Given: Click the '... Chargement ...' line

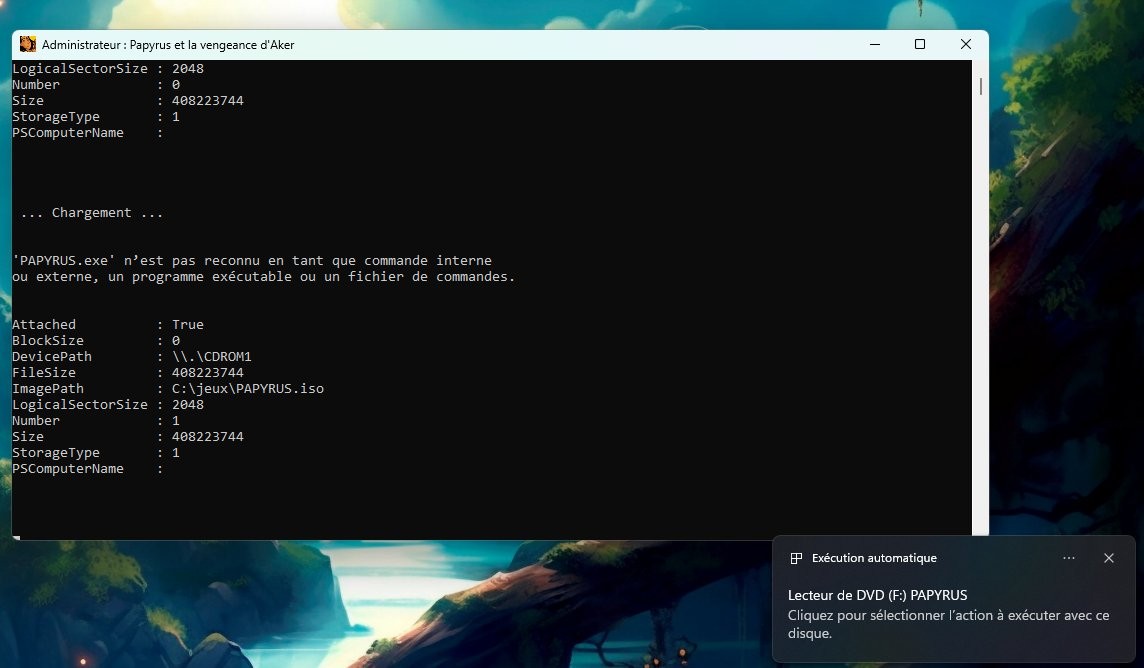Looking at the screenshot, I should click(x=92, y=212).
